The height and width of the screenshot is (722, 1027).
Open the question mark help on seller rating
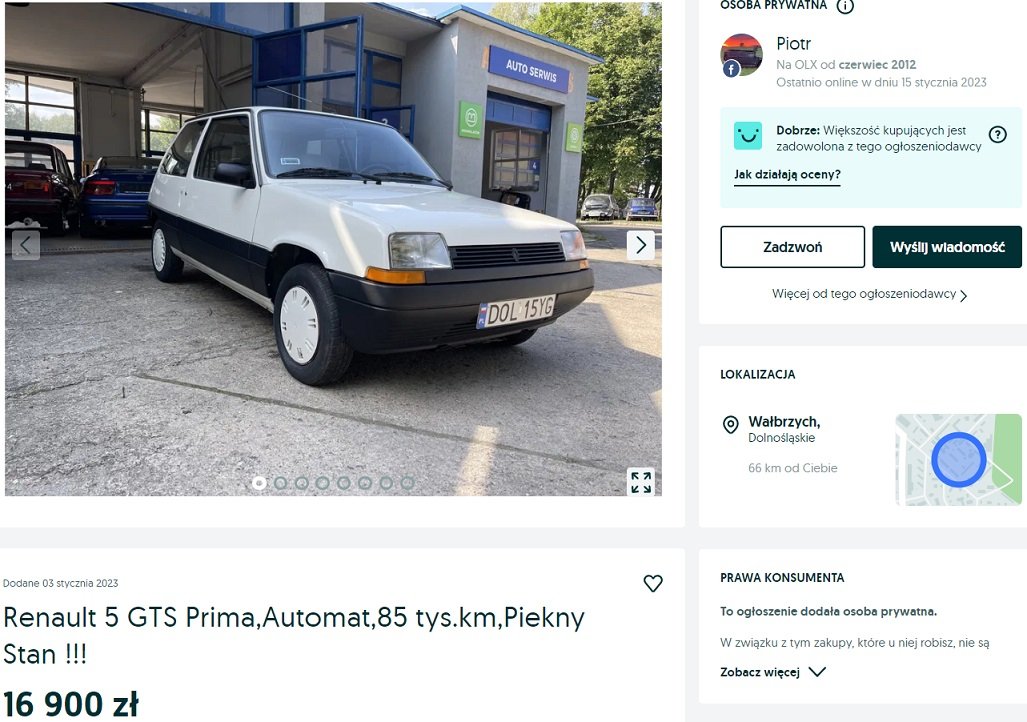(x=997, y=135)
